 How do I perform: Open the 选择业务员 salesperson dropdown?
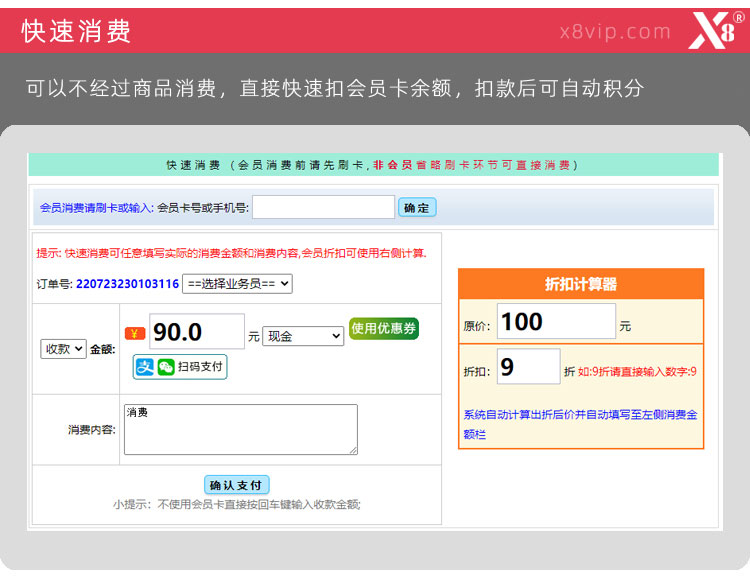237,284
